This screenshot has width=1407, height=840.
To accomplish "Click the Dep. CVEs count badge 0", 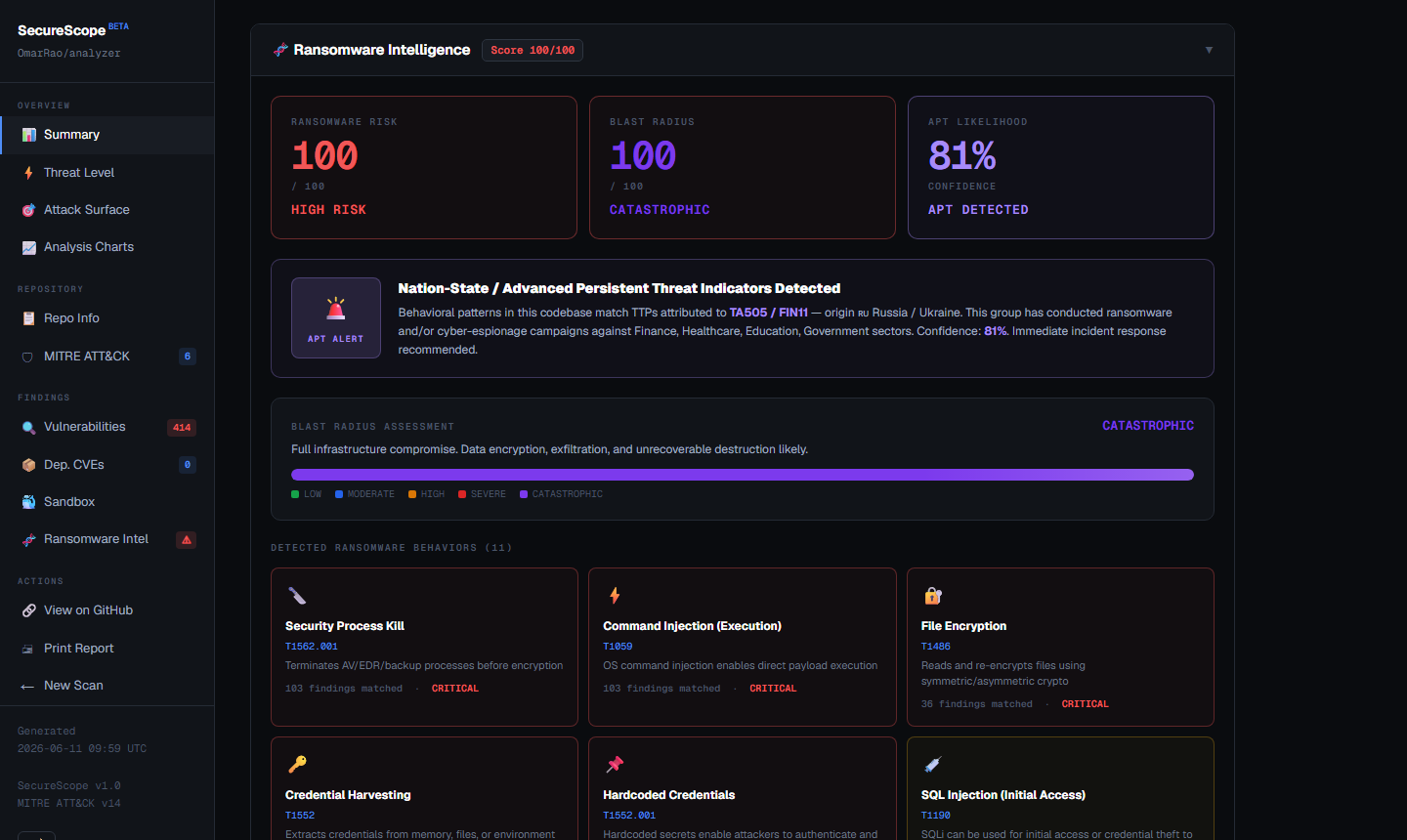I will pos(188,465).
